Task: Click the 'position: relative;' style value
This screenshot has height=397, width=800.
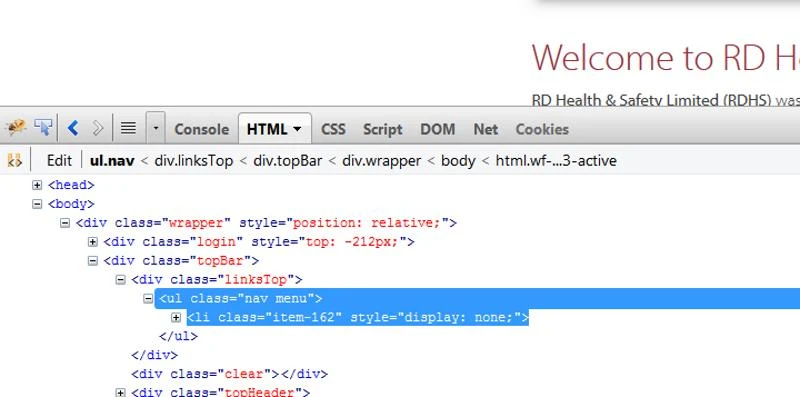Action: tap(366, 223)
